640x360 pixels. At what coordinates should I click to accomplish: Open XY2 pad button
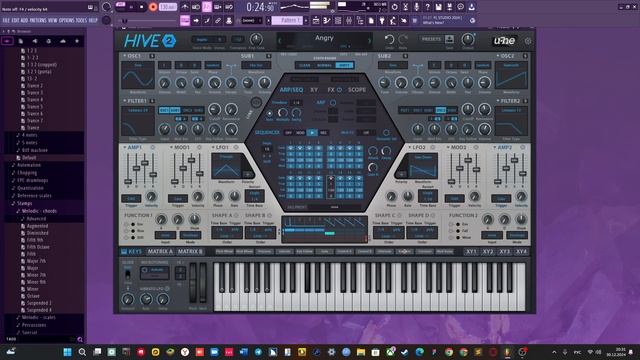488,252
